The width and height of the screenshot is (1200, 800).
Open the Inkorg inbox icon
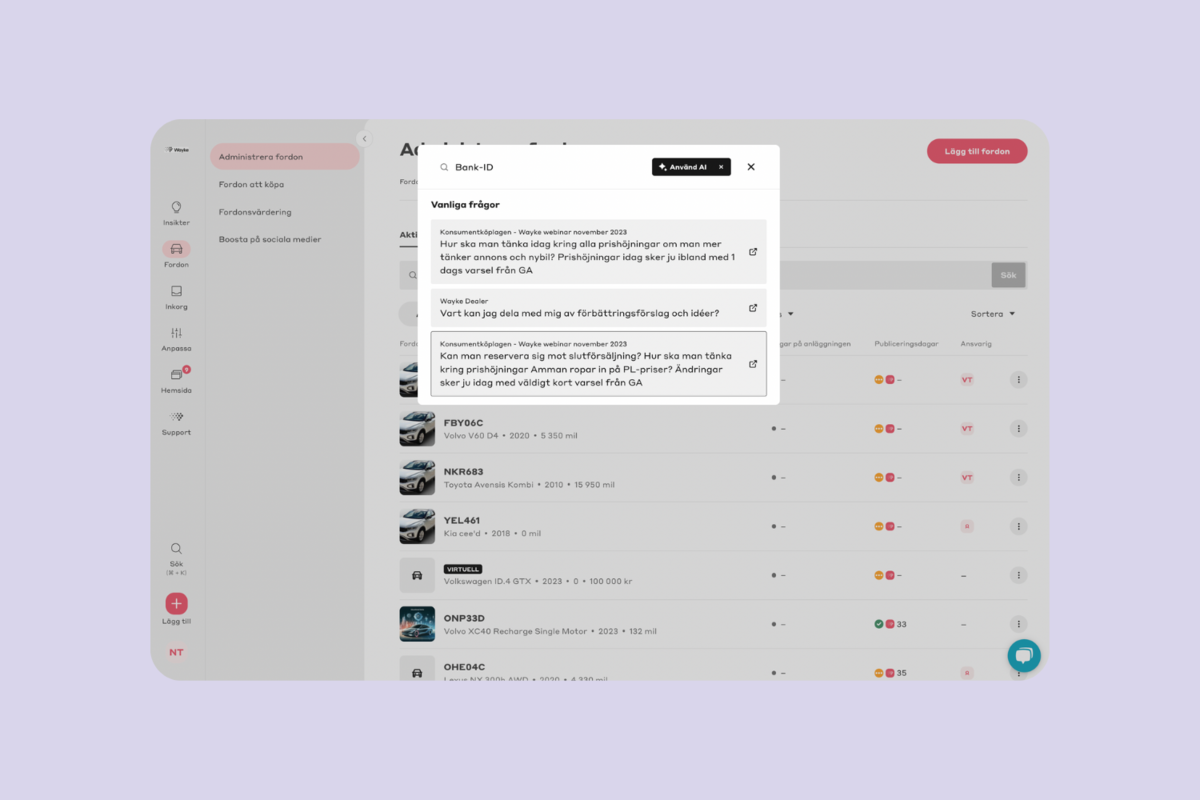pos(176,291)
